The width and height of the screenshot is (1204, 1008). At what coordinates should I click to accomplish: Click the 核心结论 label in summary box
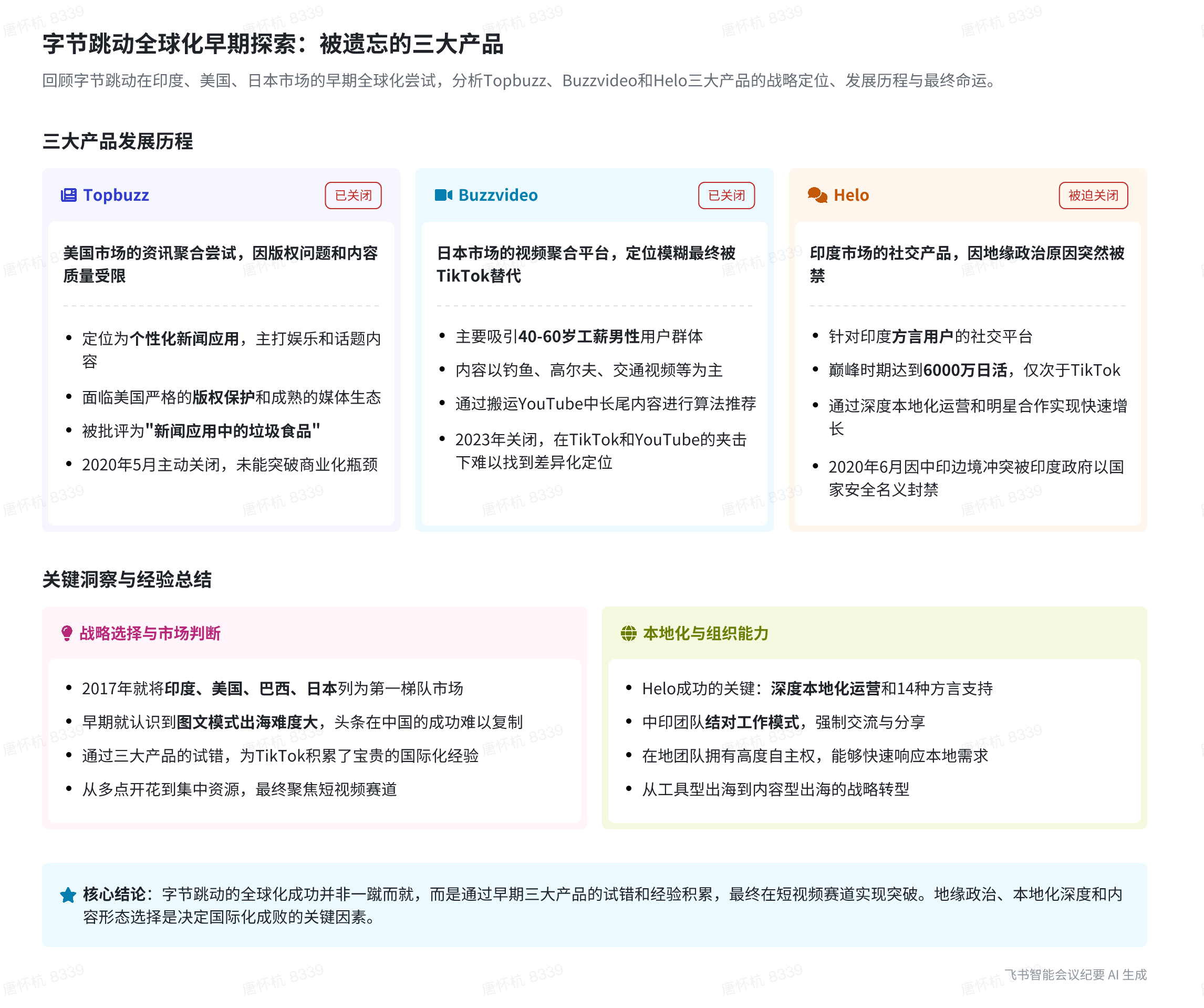point(114,894)
